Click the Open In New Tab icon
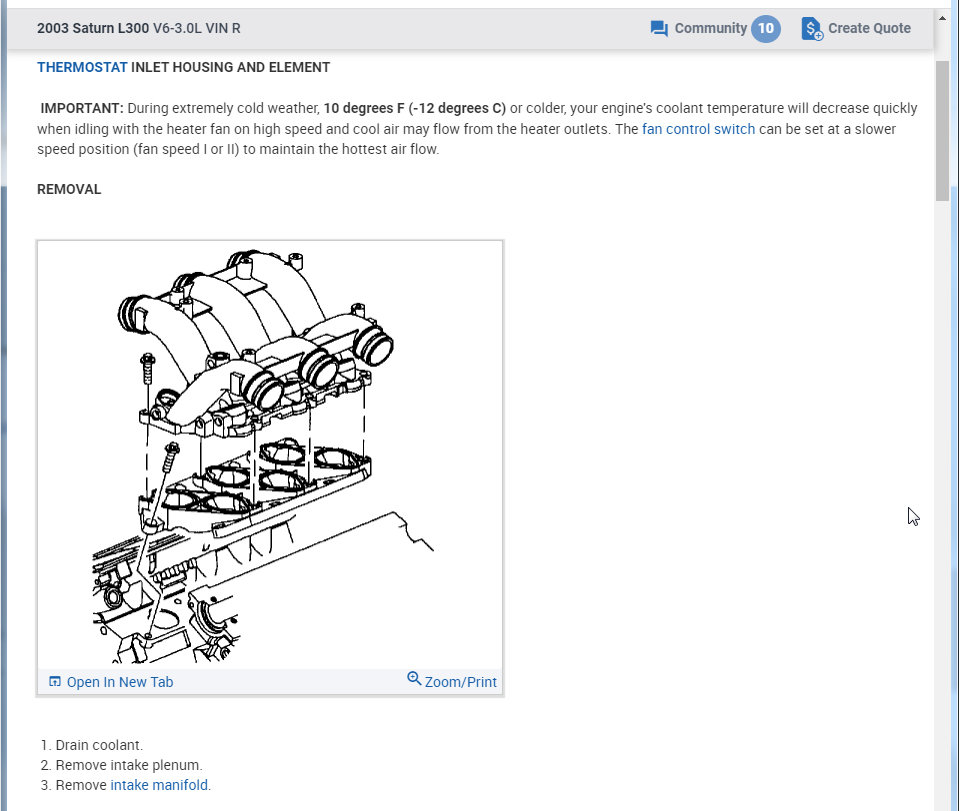Viewport: 959px width, 811px height. coord(54,681)
